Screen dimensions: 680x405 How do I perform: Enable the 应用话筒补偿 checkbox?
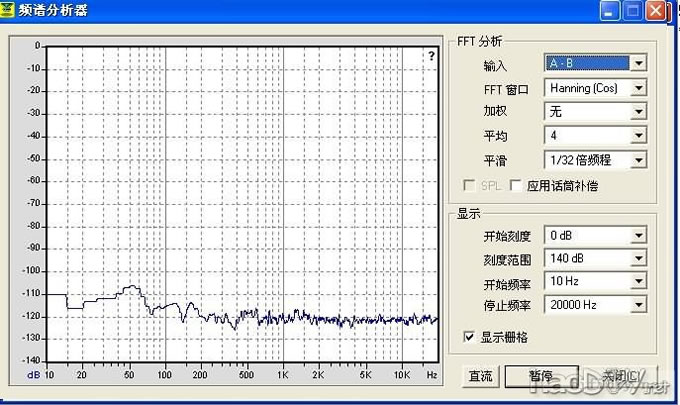tap(516, 185)
